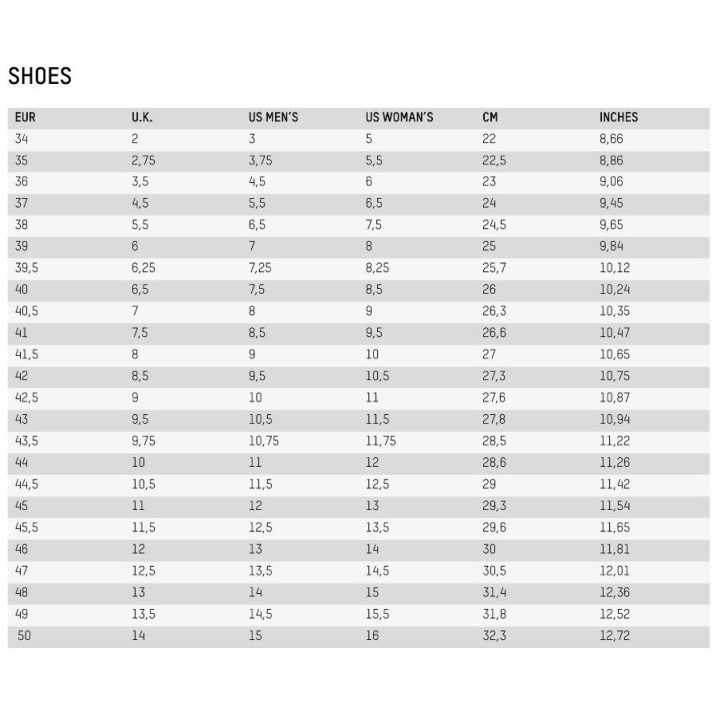Select U.K. size 9,75 cell
The height and width of the screenshot is (720, 720).
click(x=143, y=441)
